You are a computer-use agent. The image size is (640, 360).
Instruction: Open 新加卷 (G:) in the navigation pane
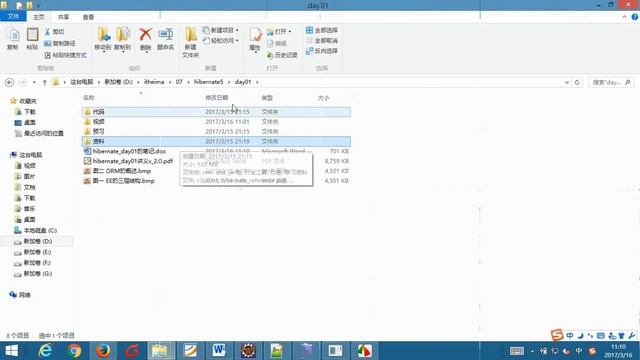click(x=33, y=274)
